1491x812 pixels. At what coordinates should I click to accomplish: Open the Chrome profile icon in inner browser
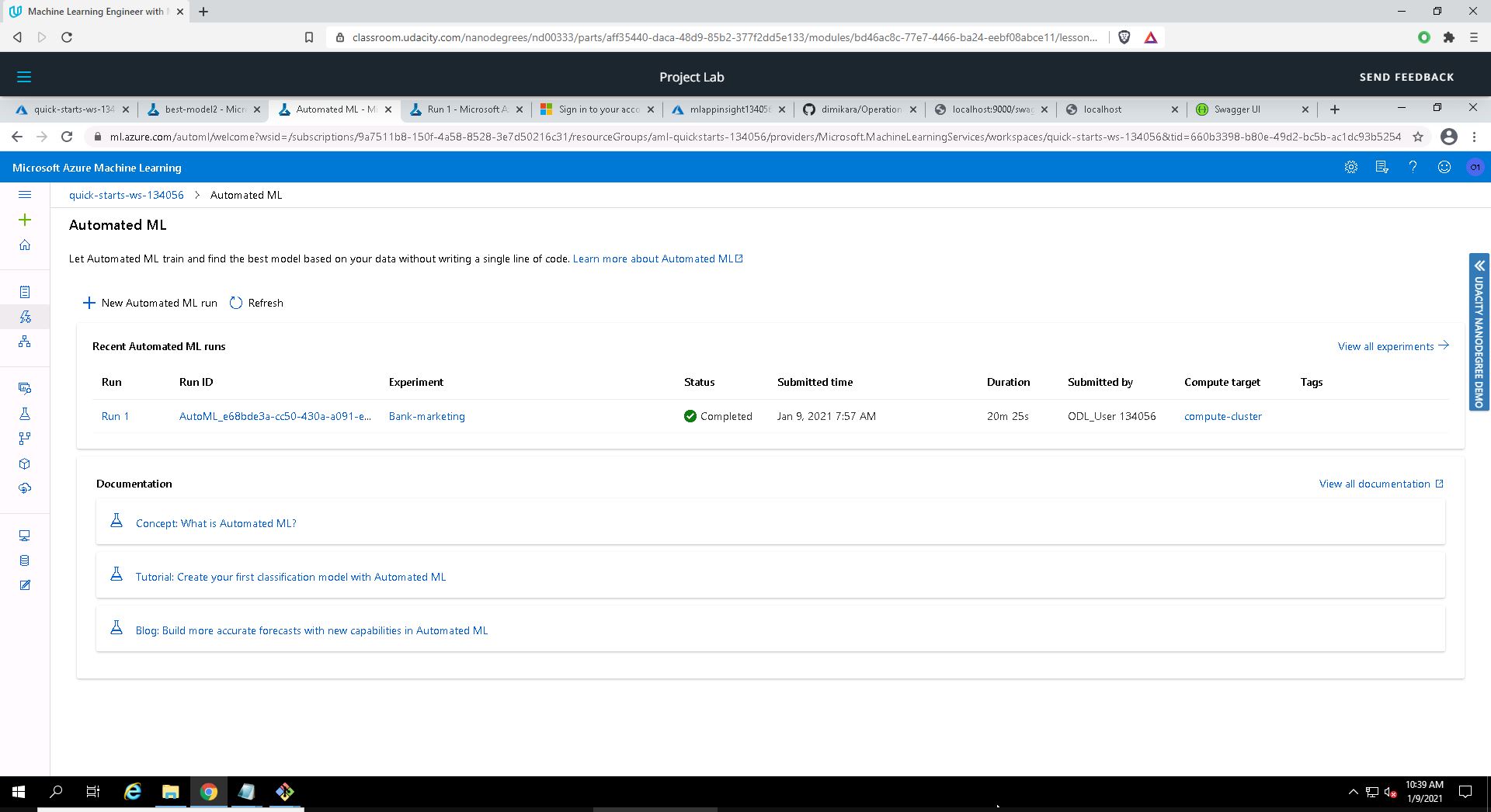tap(1448, 137)
